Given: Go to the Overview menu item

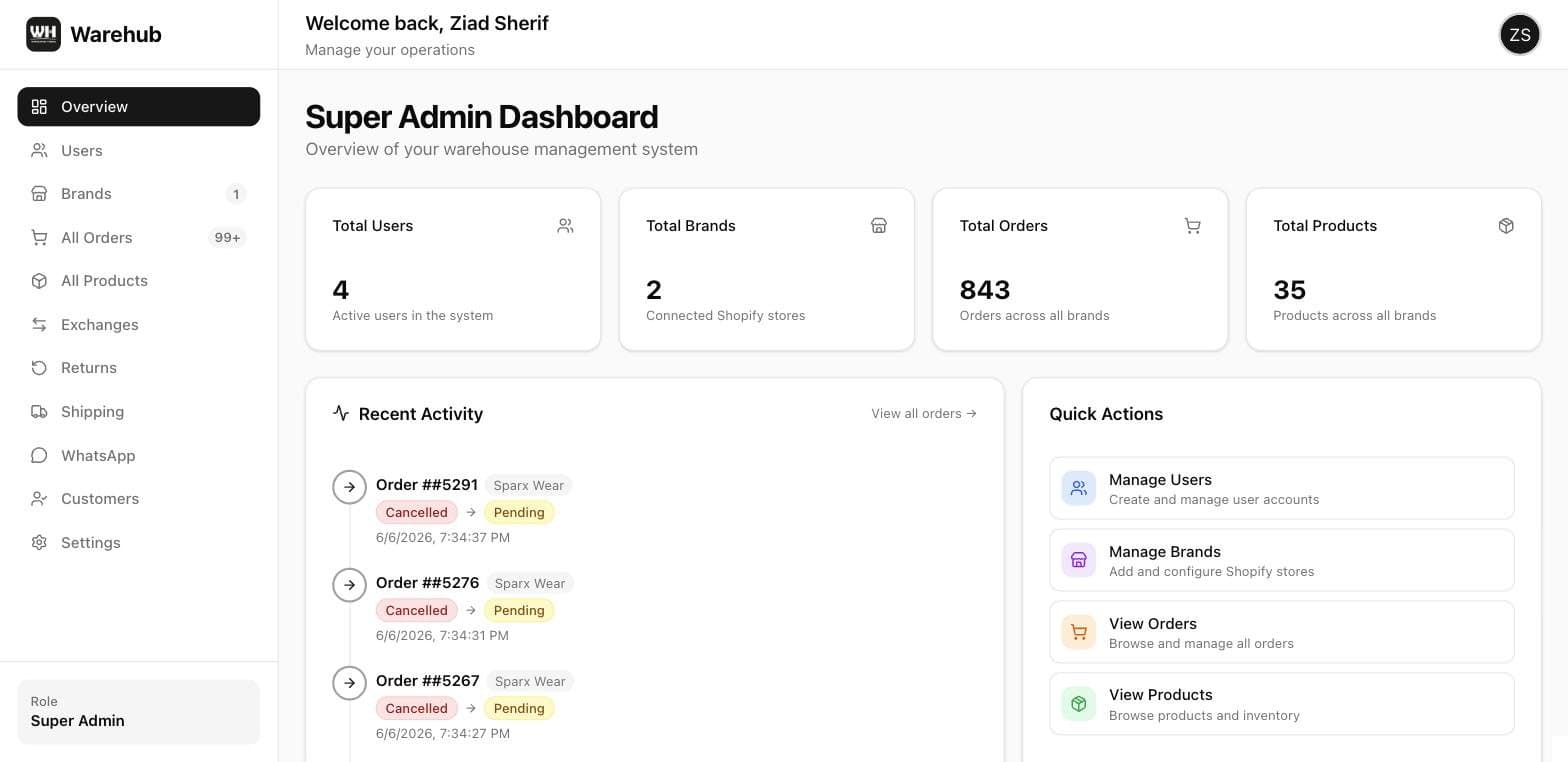Looking at the screenshot, I should point(139,107).
